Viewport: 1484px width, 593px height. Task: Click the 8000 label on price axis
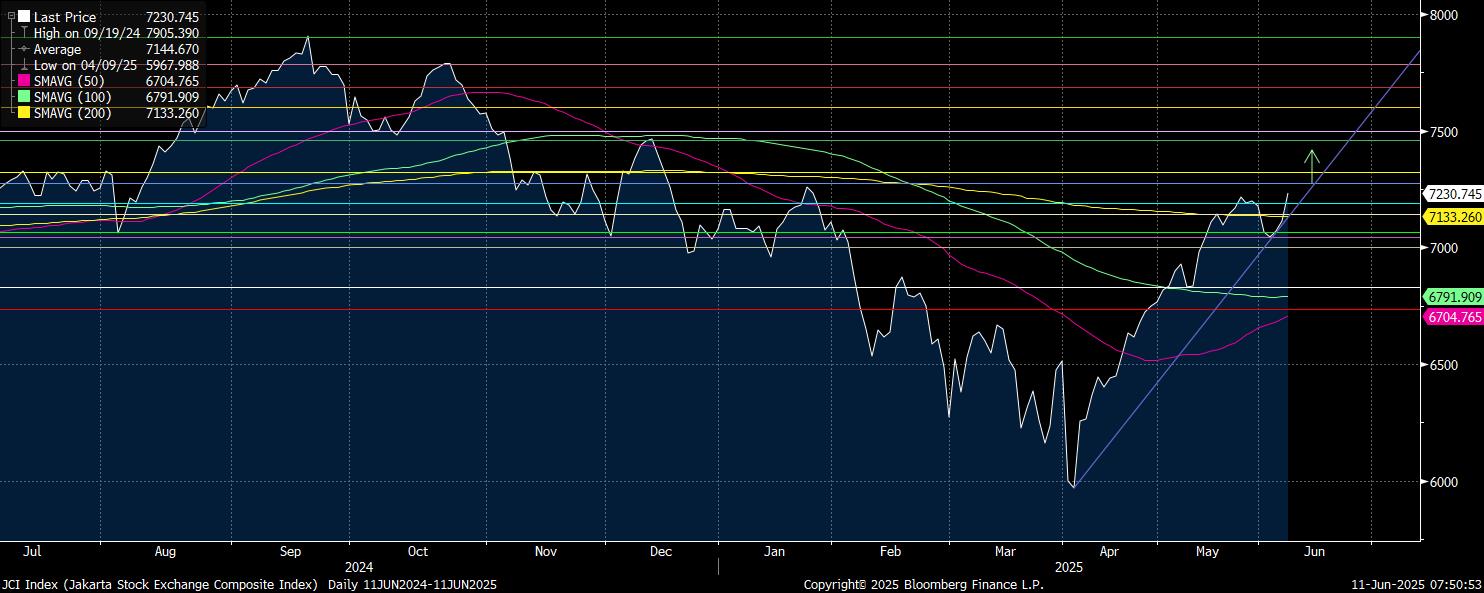point(1445,15)
